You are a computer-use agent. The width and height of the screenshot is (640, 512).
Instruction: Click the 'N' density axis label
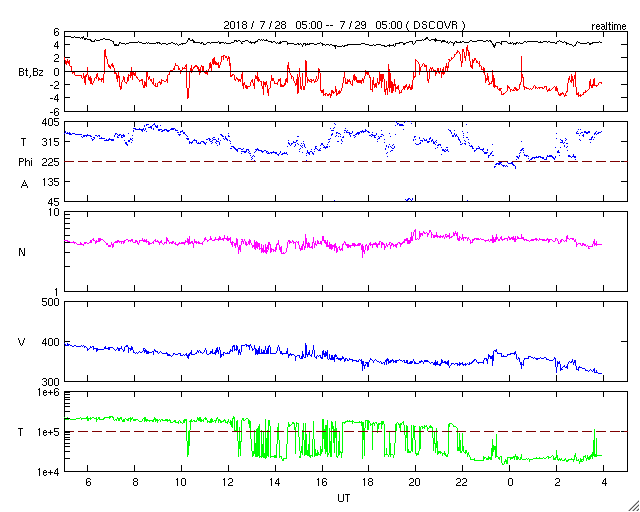tap(22, 252)
